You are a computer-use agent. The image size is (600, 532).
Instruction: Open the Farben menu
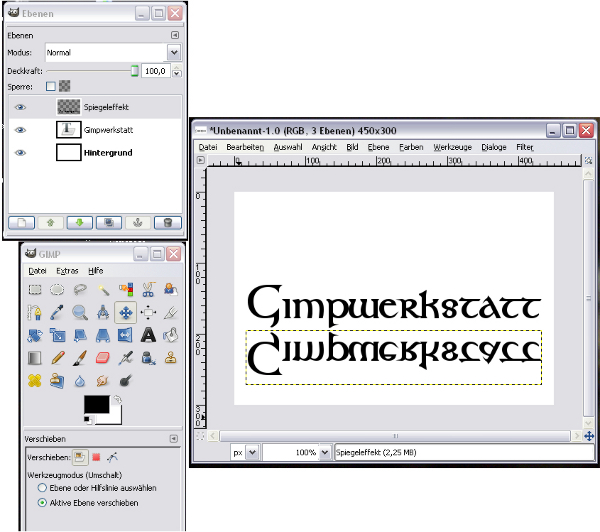pyautogui.click(x=411, y=147)
